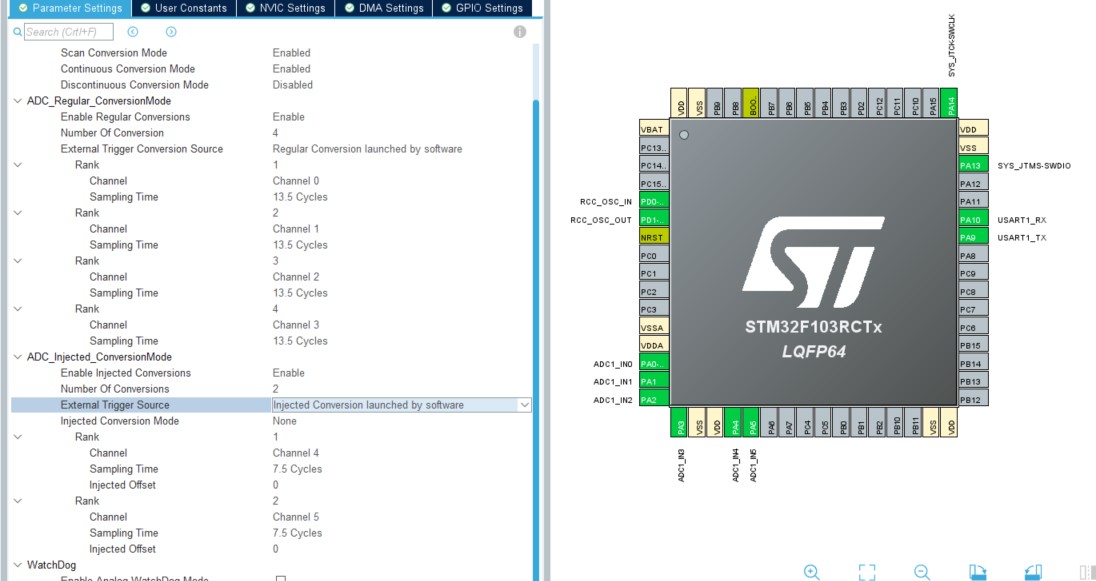Select the PA10 USART1_RX pin
The height and width of the screenshot is (581, 1096).
point(973,220)
